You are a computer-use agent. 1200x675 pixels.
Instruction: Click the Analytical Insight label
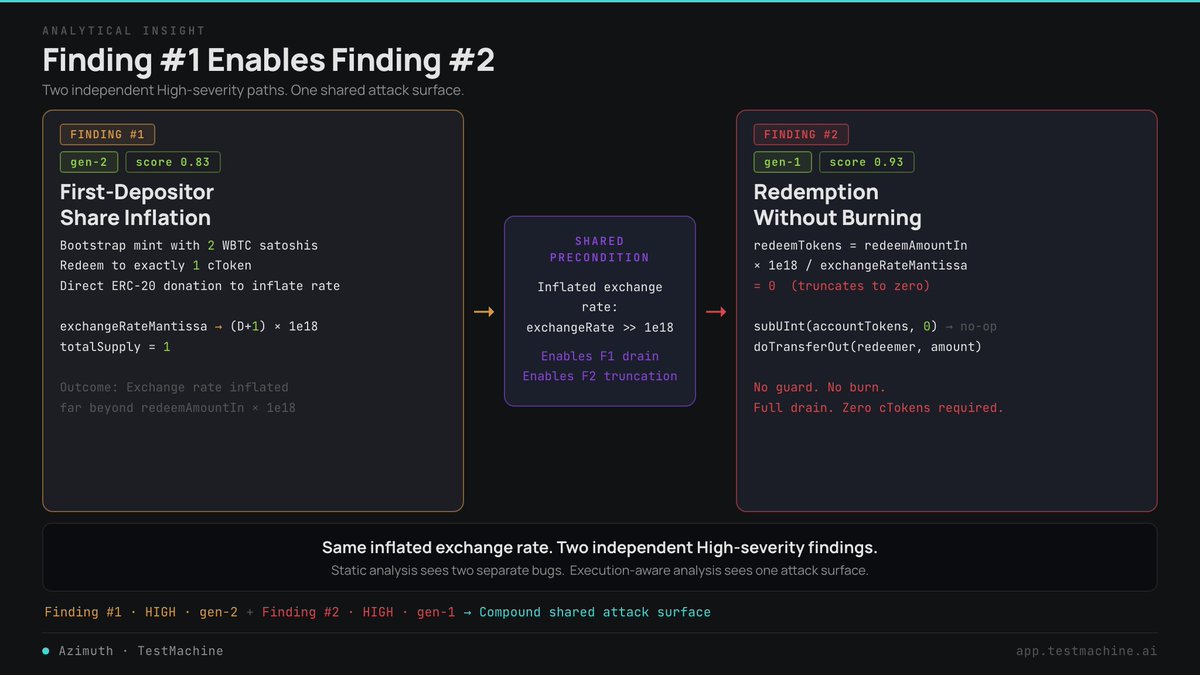click(124, 31)
